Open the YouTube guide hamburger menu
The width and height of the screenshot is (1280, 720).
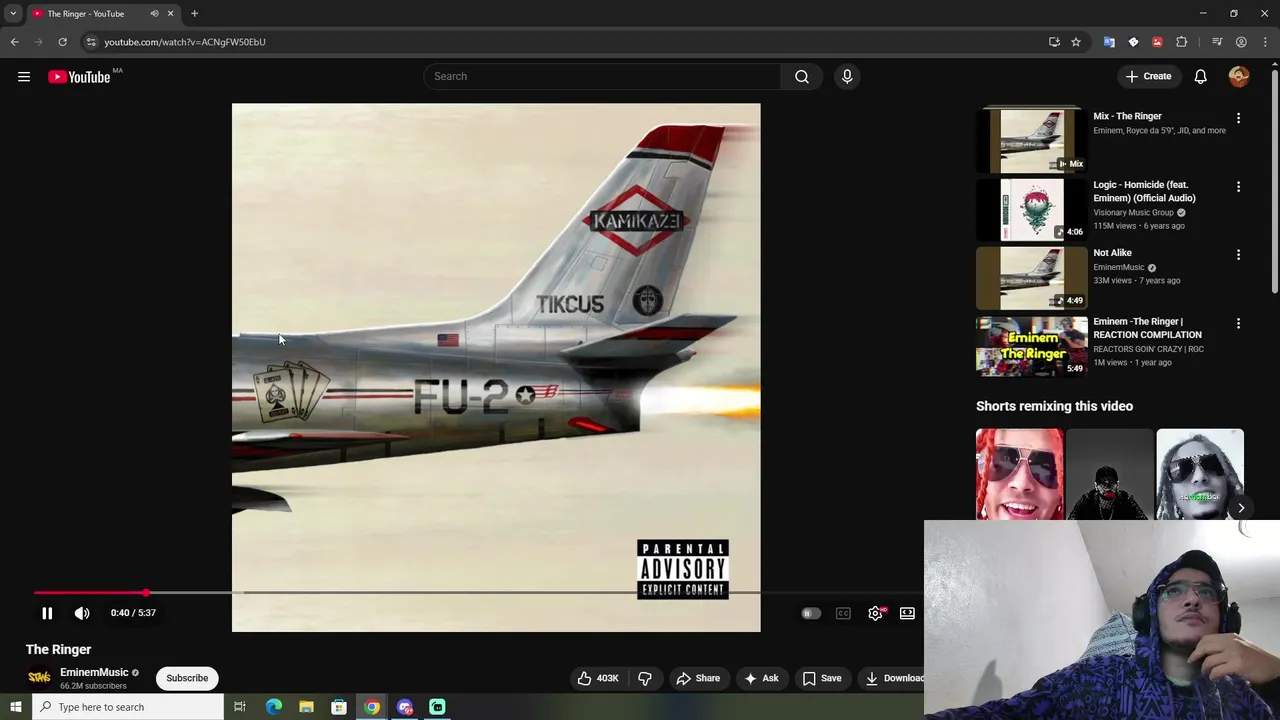pyautogui.click(x=24, y=77)
